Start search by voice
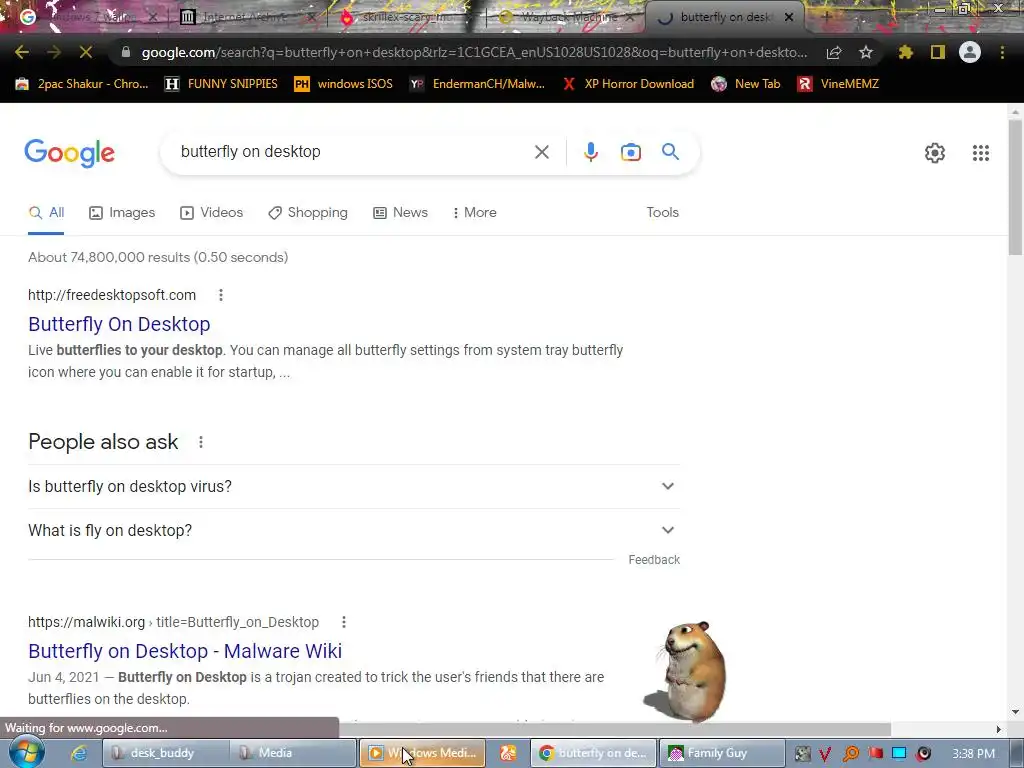The image size is (1024, 768). (590, 152)
